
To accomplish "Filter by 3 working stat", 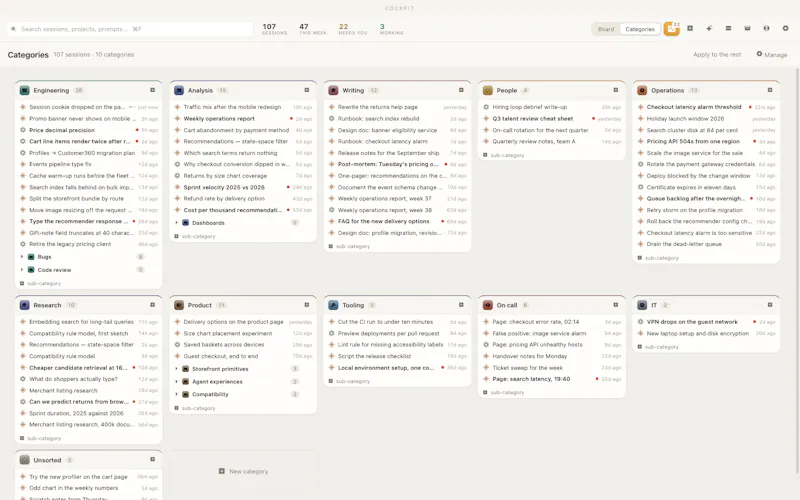I will coord(391,29).
